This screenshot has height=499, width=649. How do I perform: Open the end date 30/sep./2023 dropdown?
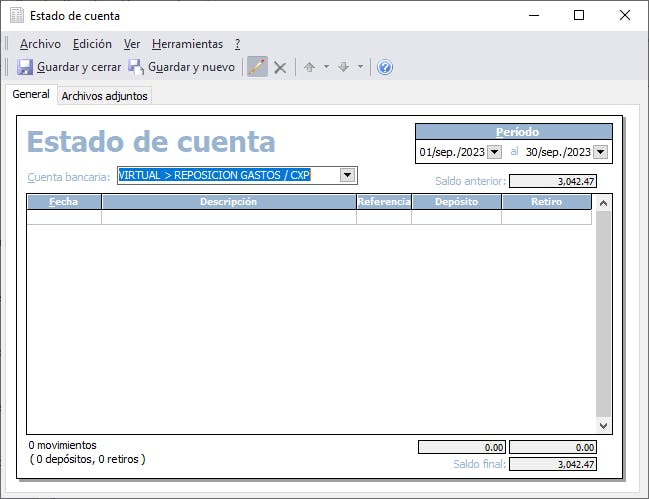[600, 152]
